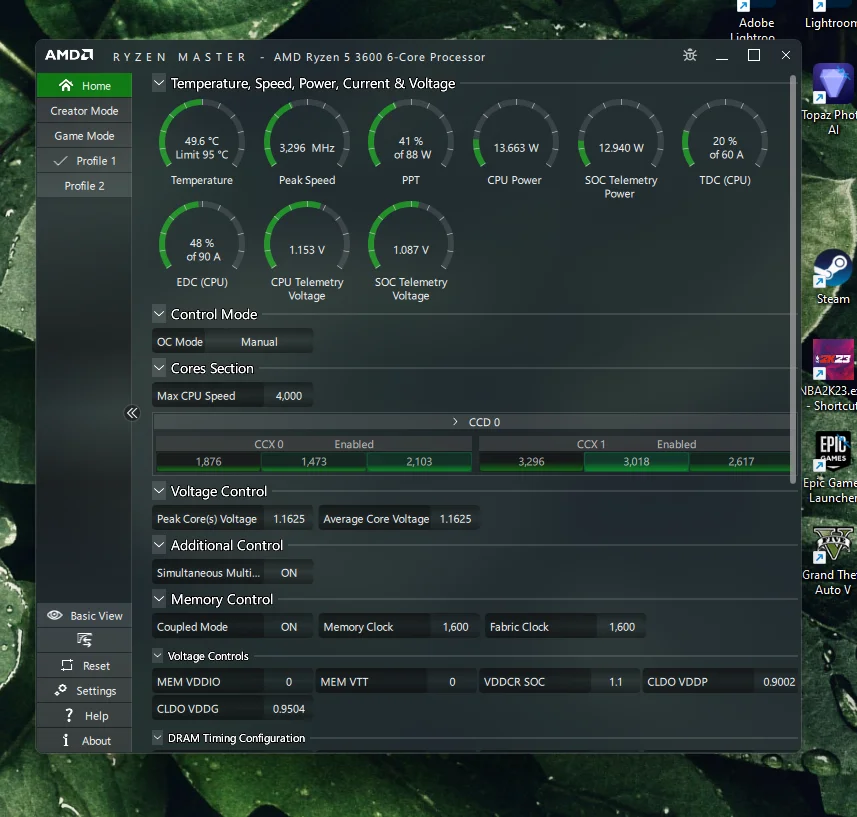Click the core bar showing 3,296
The image size is (857, 817).
coord(531,461)
